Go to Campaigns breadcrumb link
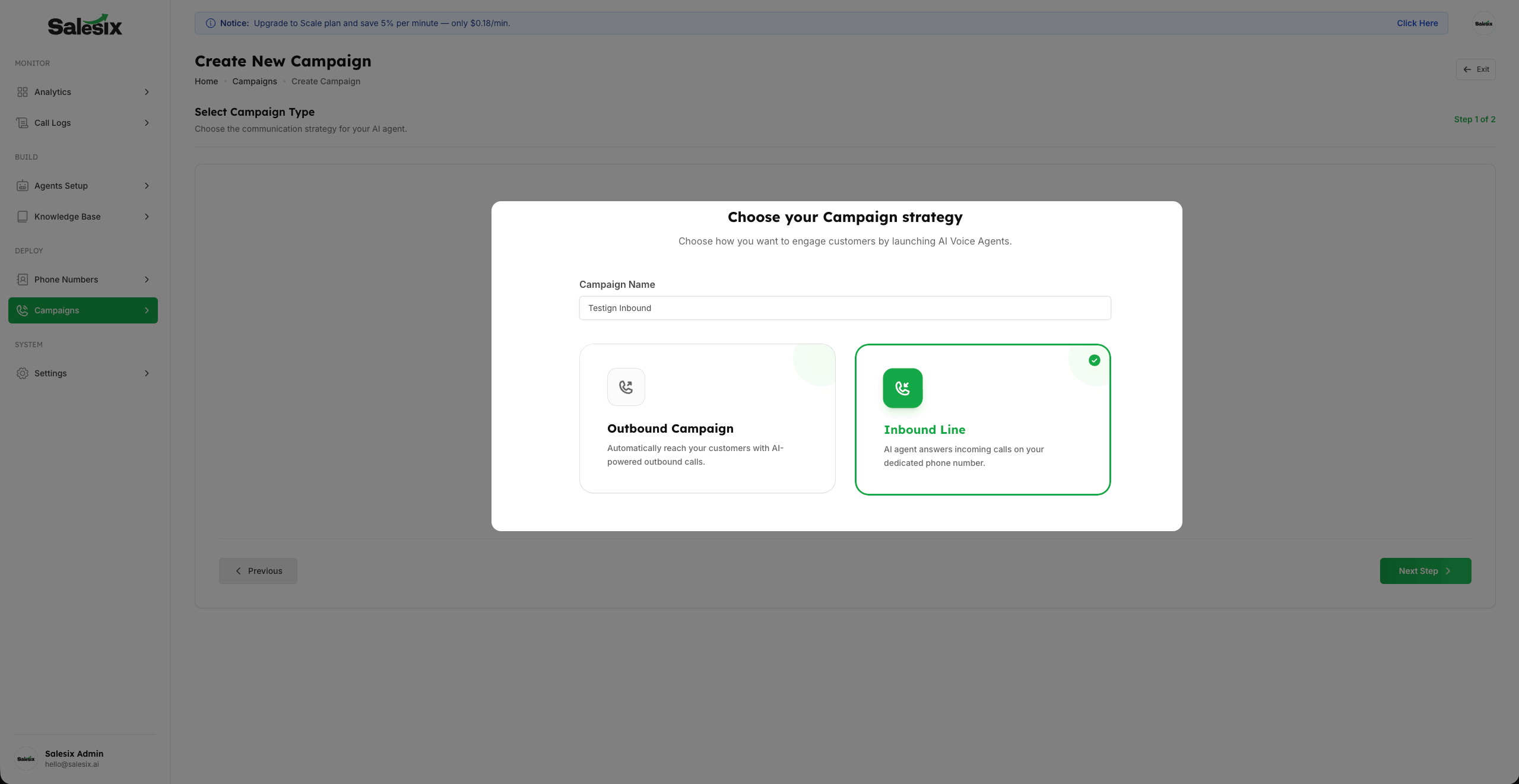 (x=254, y=81)
